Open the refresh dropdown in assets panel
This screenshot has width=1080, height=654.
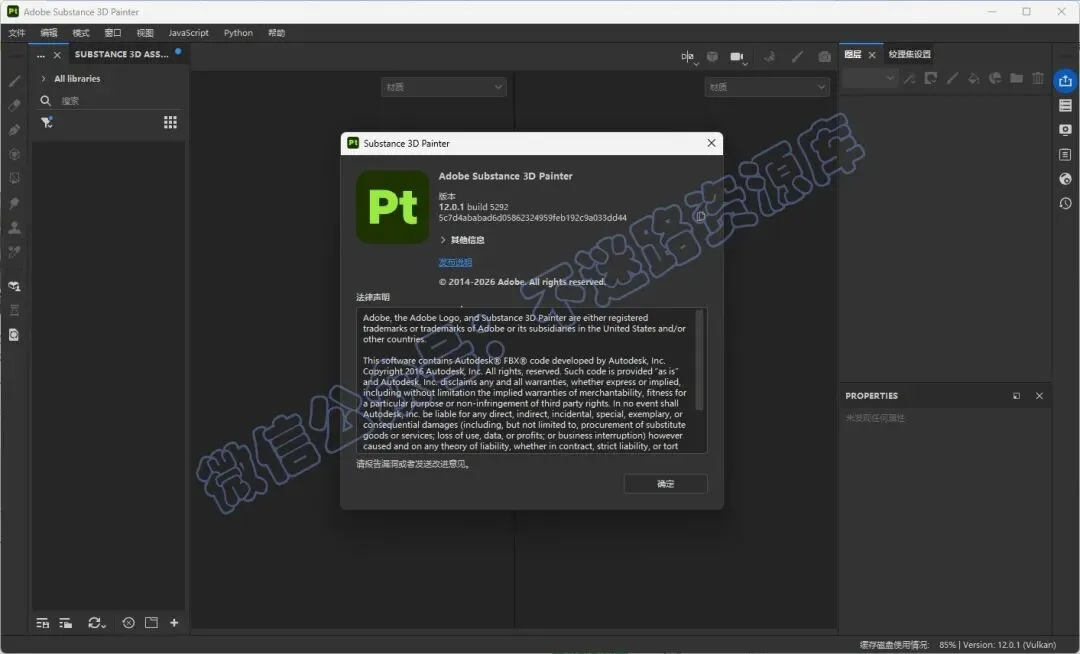point(96,623)
